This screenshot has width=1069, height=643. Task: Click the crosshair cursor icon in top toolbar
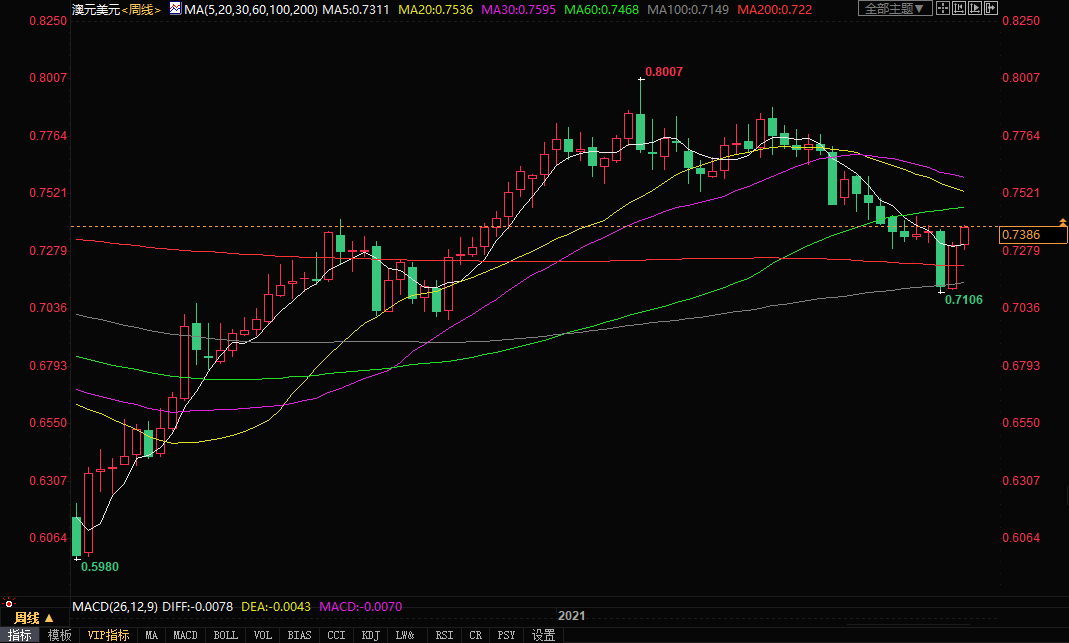pyautogui.click(x=943, y=9)
